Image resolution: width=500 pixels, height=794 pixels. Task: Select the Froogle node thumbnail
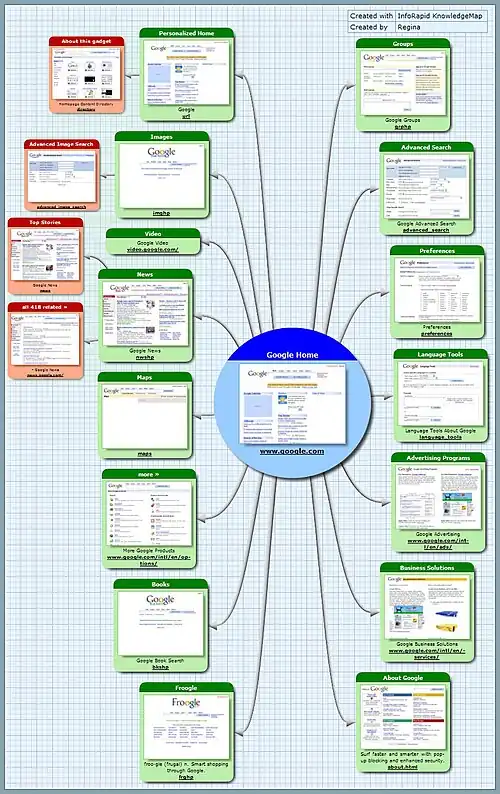pos(186,727)
